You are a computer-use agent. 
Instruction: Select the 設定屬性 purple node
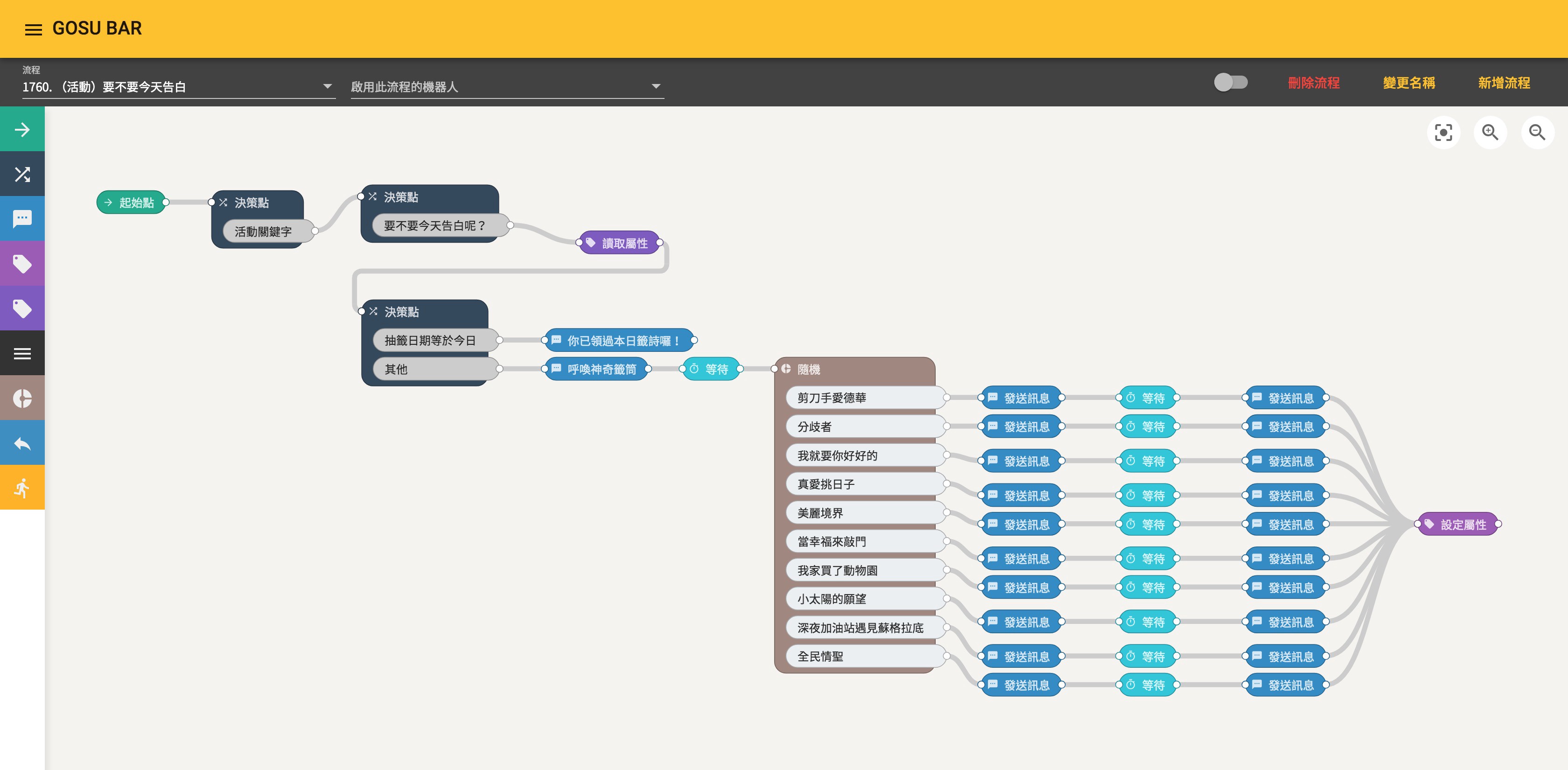[x=1458, y=524]
